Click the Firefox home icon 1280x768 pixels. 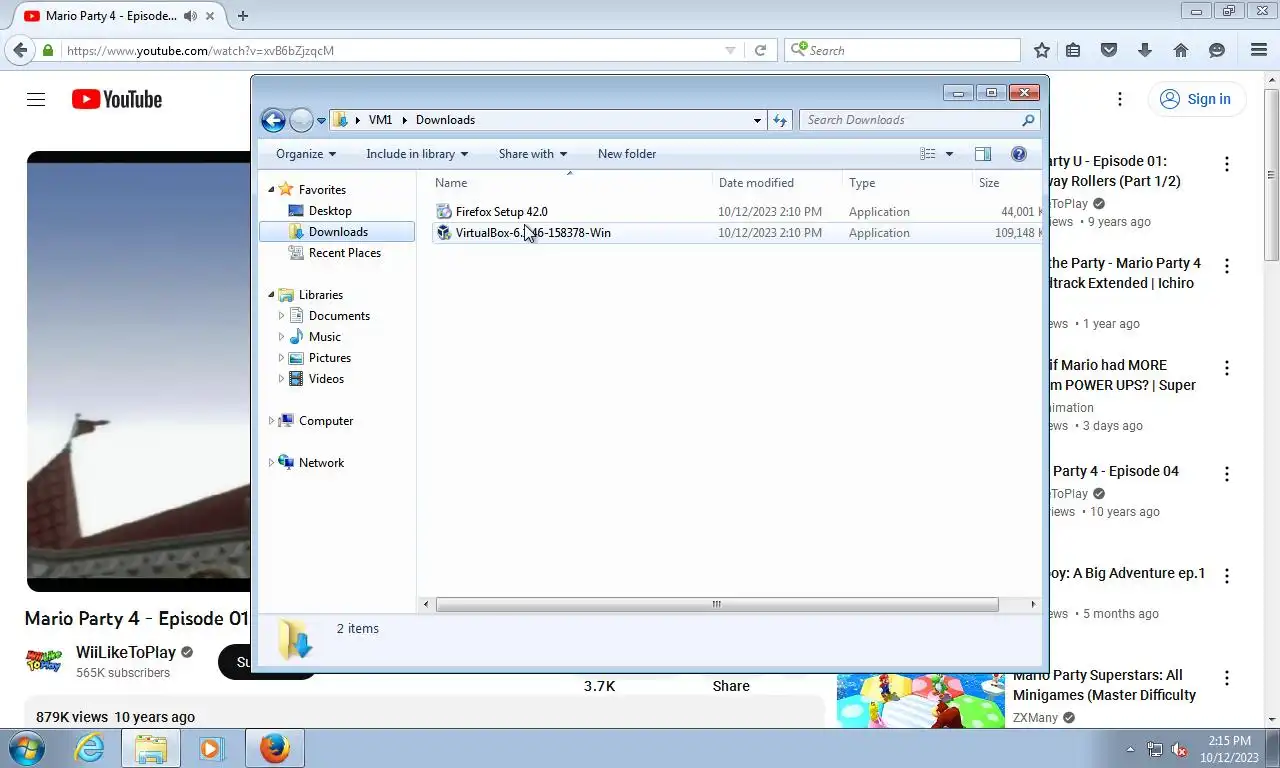pyautogui.click(x=1181, y=50)
